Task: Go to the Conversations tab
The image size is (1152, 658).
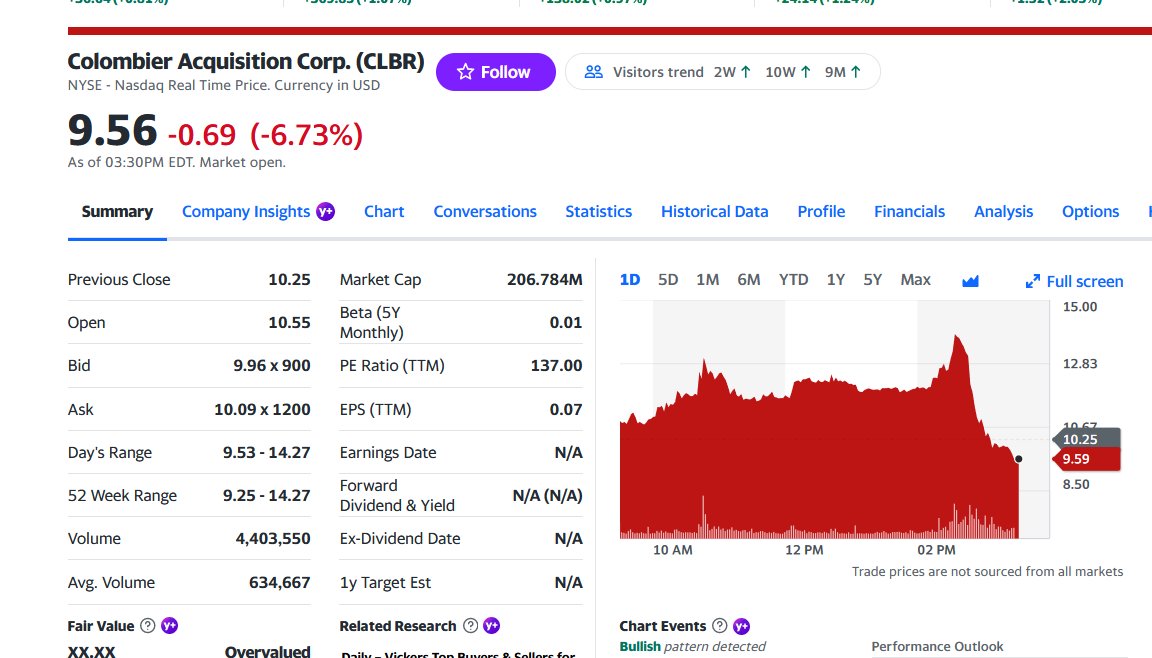Action: (485, 212)
